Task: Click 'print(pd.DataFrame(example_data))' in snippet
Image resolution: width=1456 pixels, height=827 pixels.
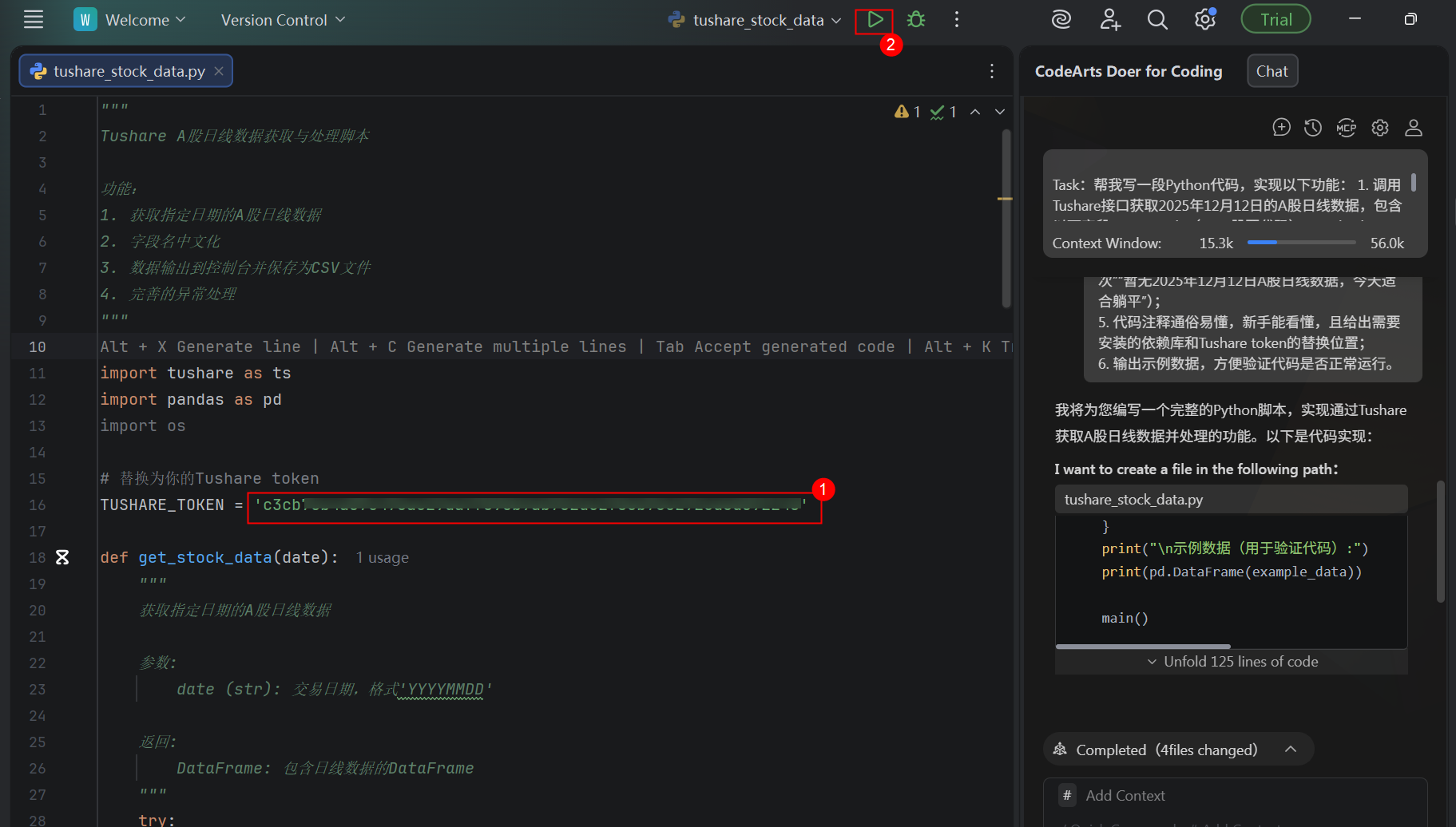Action: (1232, 572)
